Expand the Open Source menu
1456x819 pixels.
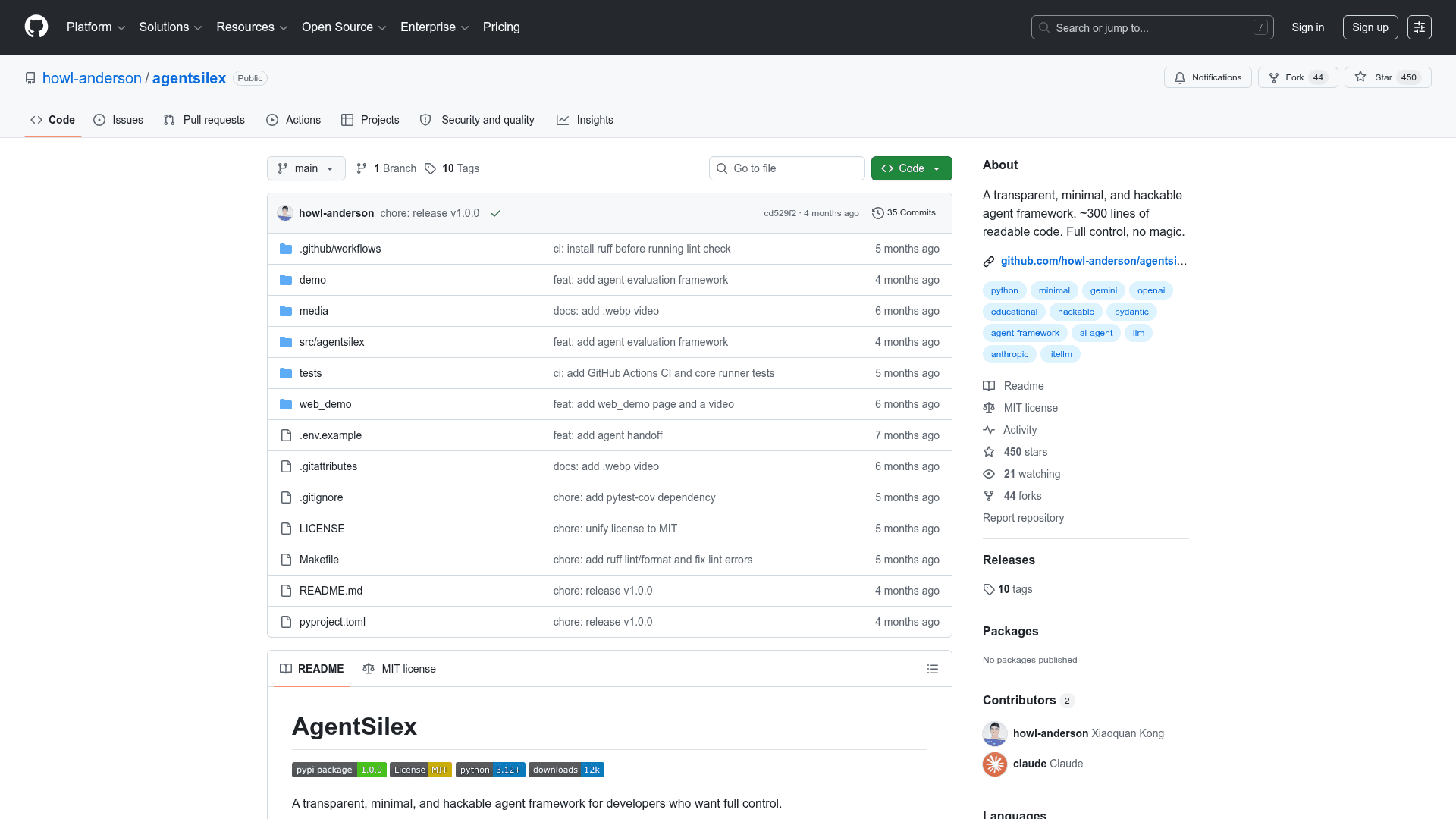pyautogui.click(x=344, y=27)
